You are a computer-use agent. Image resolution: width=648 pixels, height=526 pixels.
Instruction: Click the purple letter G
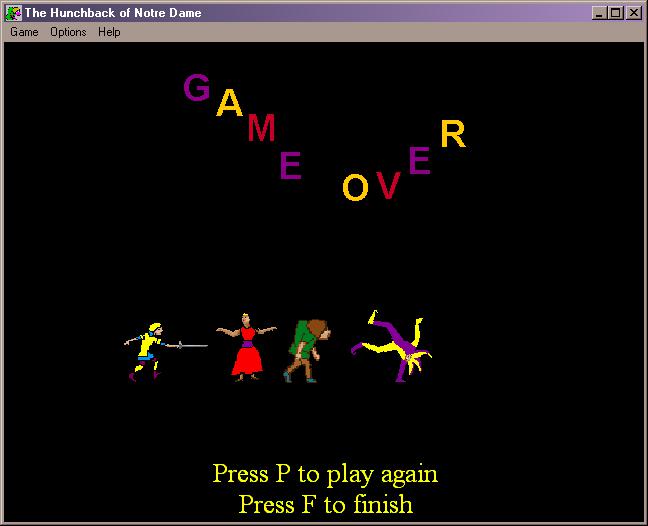197,88
